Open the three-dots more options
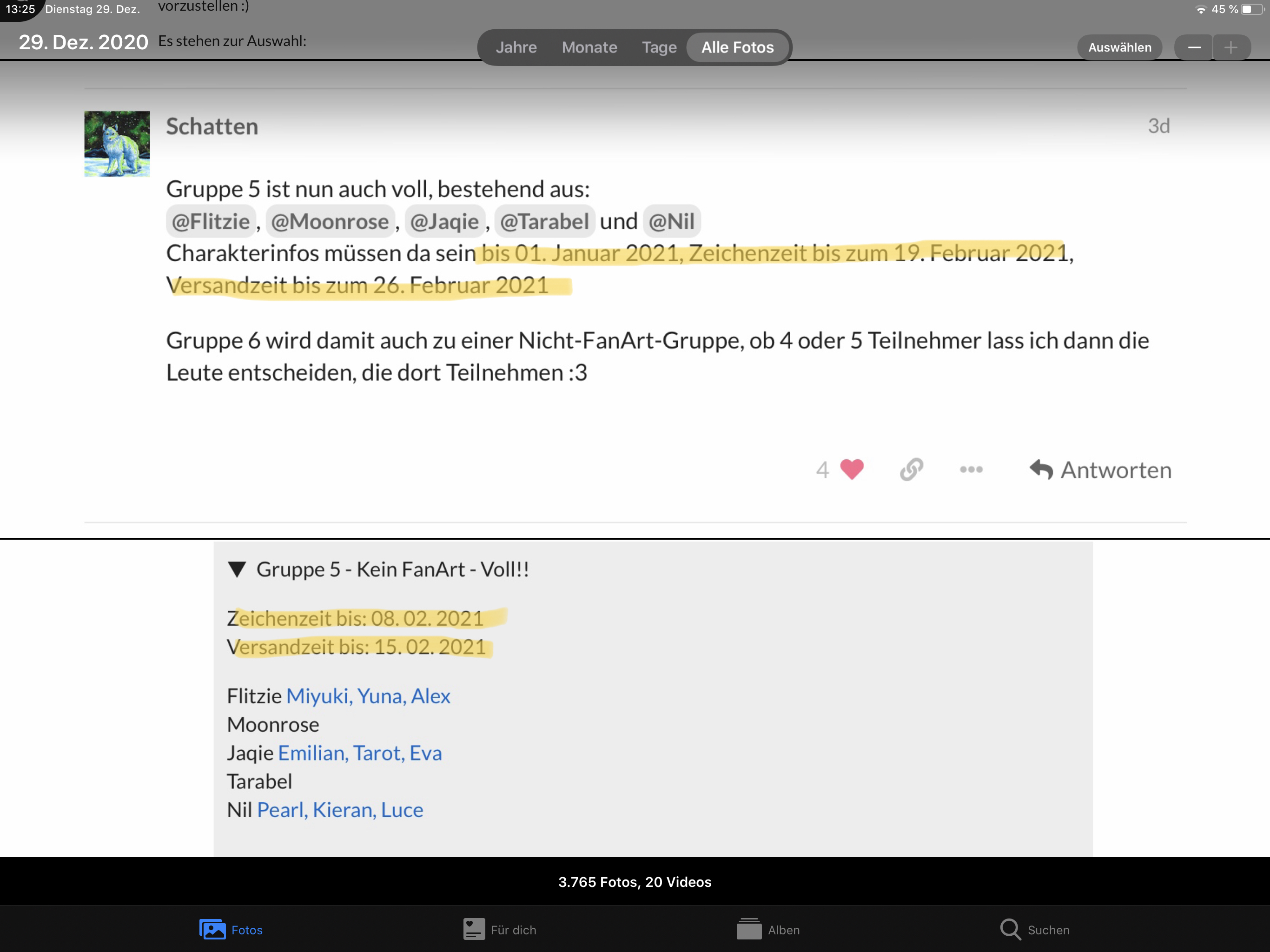The image size is (1270, 952). [971, 469]
